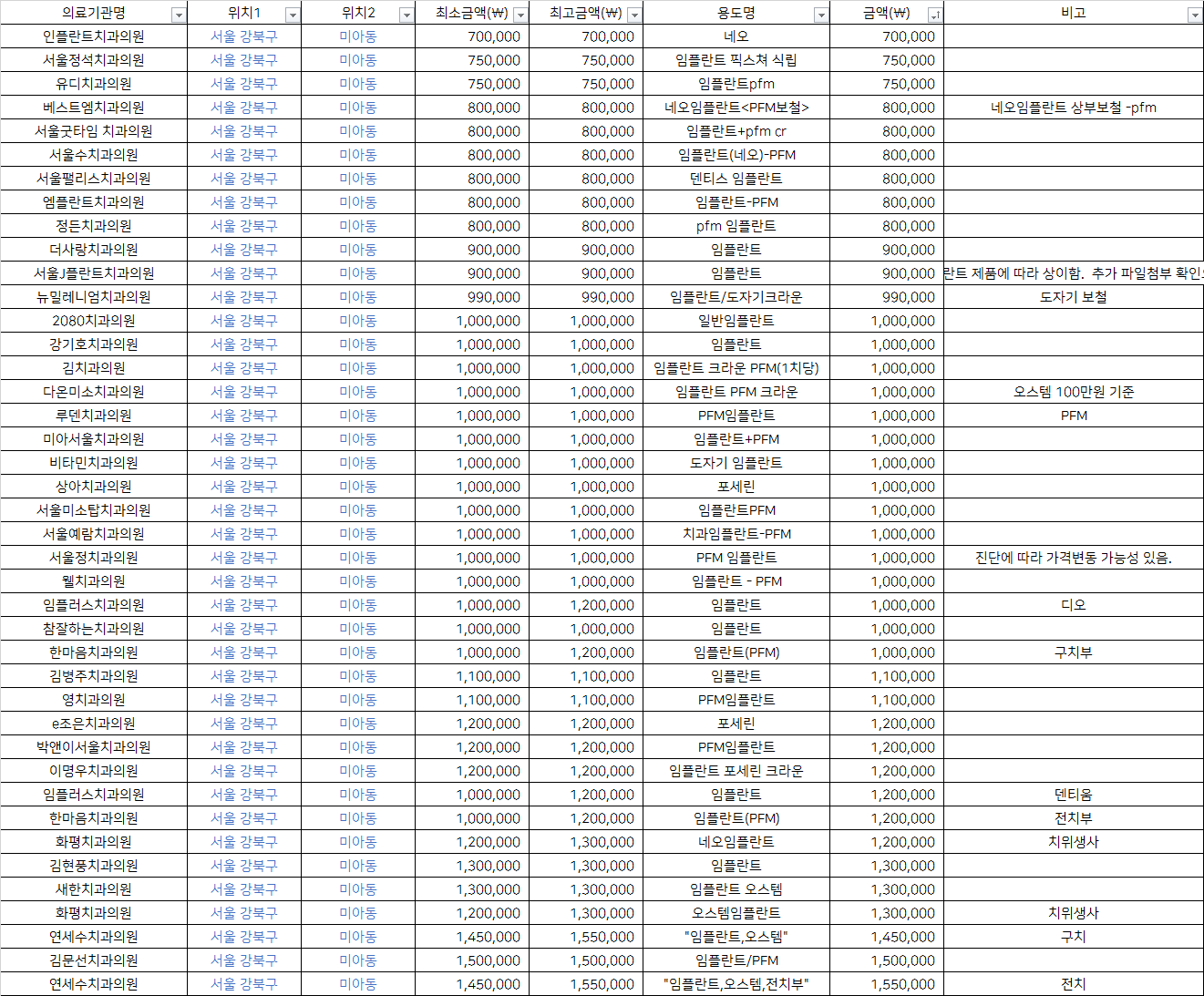Click the 강기호치과의원 cell
The image size is (1204, 996).
point(94,344)
